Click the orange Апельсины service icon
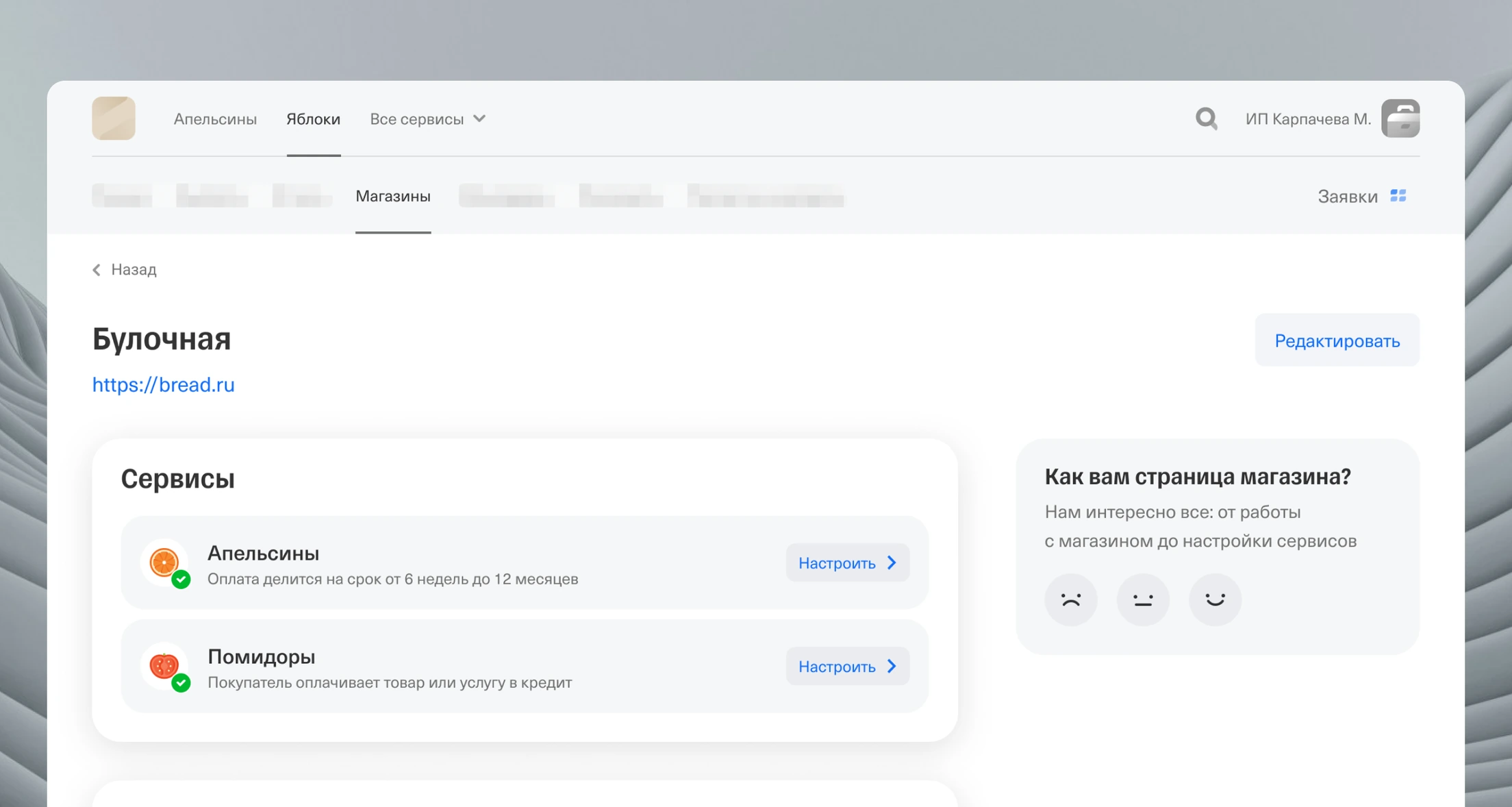The image size is (1512, 807). point(164,562)
